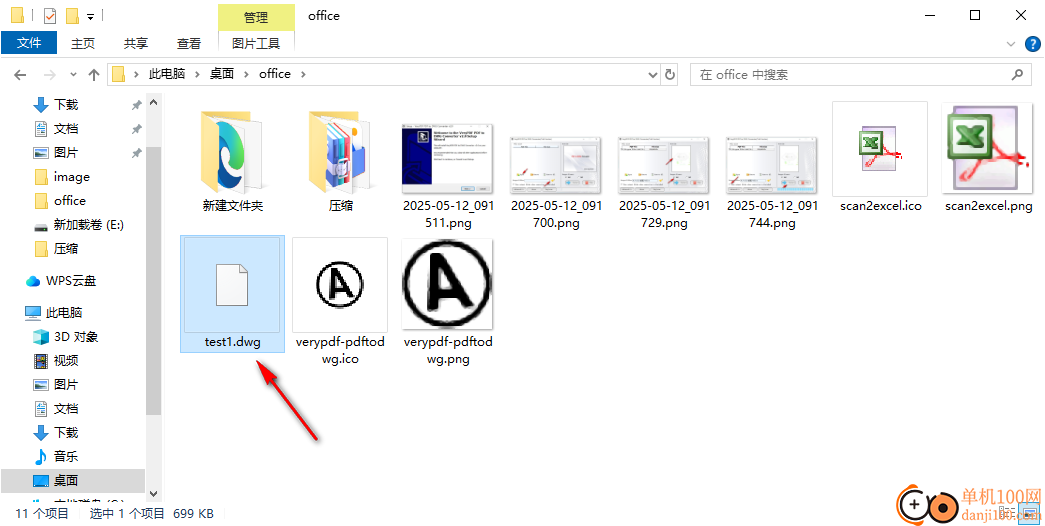Click the magnifier icon in search box

pyautogui.click(x=1017, y=75)
